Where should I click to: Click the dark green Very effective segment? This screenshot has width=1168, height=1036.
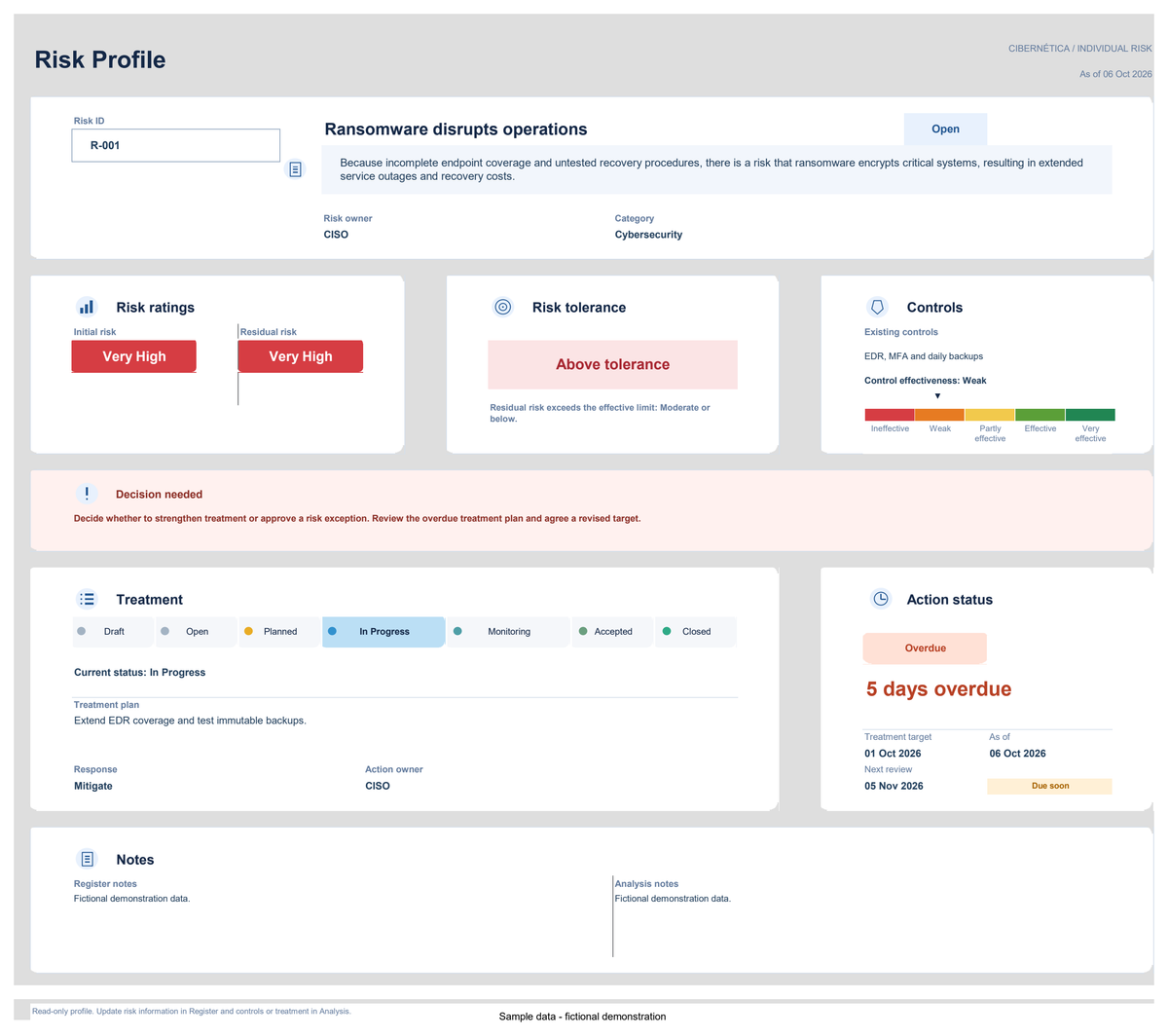coord(1090,415)
